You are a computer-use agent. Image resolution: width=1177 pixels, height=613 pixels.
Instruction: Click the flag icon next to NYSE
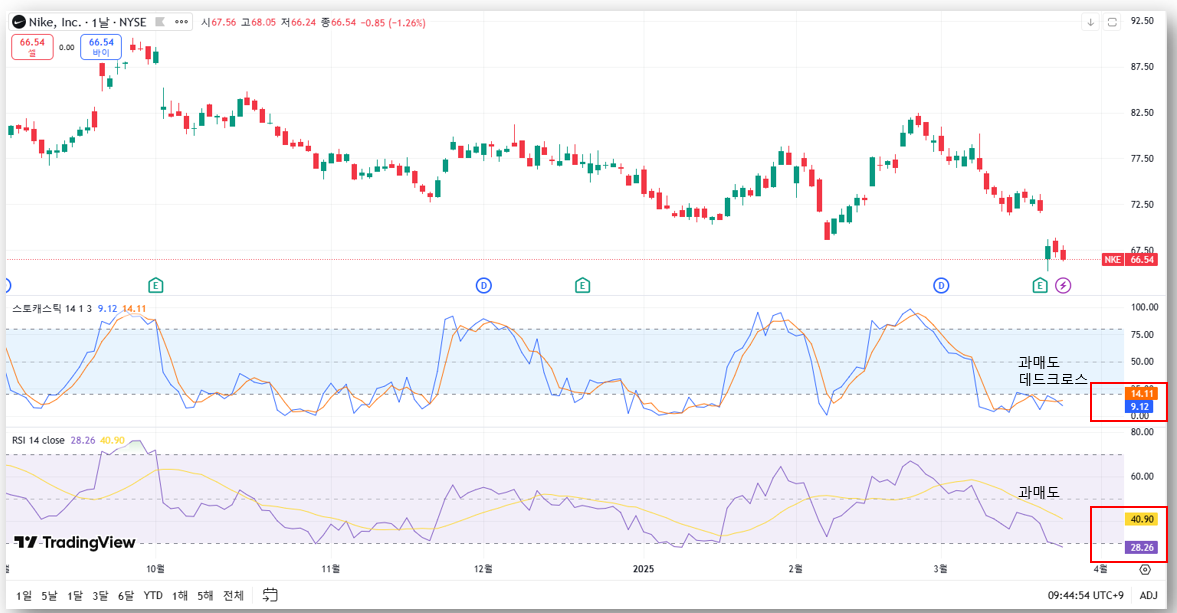coord(160,23)
